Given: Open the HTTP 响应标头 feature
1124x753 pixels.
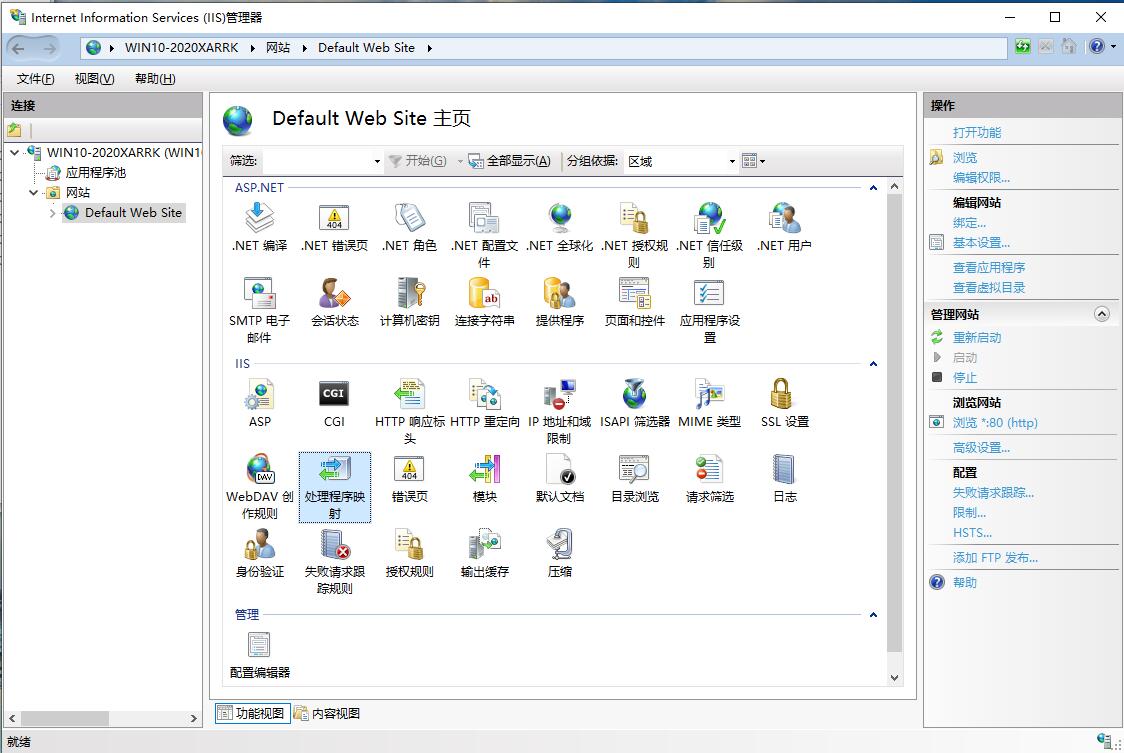Looking at the screenshot, I should [x=409, y=412].
